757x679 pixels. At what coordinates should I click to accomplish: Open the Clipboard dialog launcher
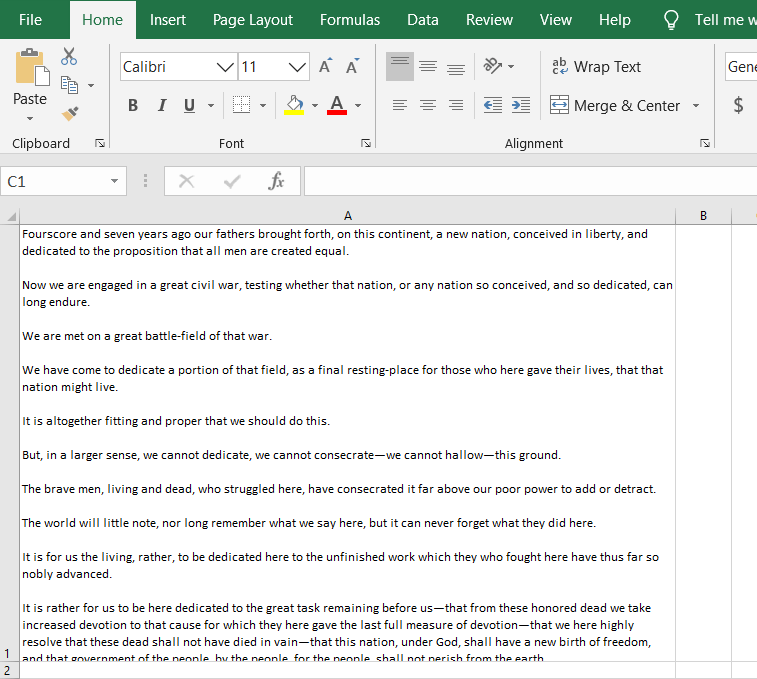100,143
